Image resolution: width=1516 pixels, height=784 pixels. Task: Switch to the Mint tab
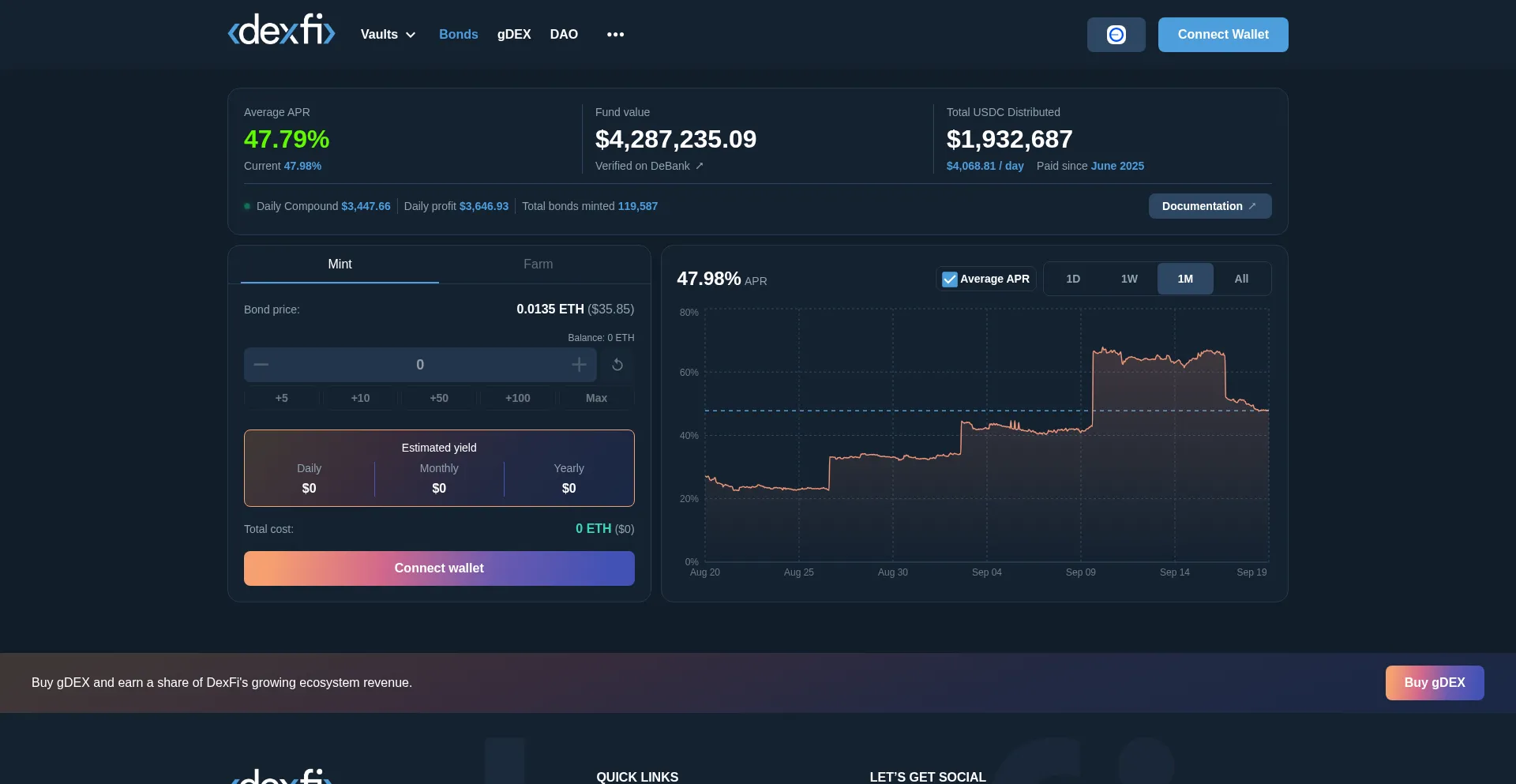tap(340, 264)
